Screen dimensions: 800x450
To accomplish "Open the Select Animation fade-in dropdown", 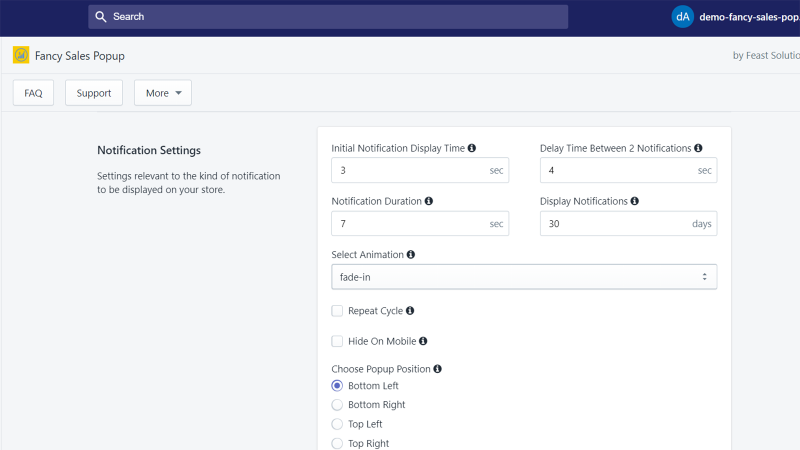I will point(524,277).
